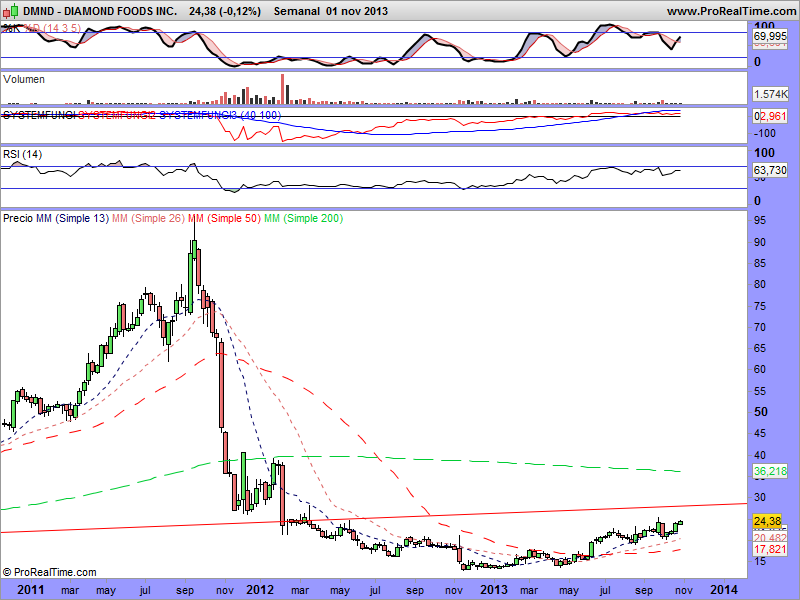Screen dimensions: 800x600
Task: Click the -100 level in SYSTEMFUNCI panel
Action: [764, 133]
